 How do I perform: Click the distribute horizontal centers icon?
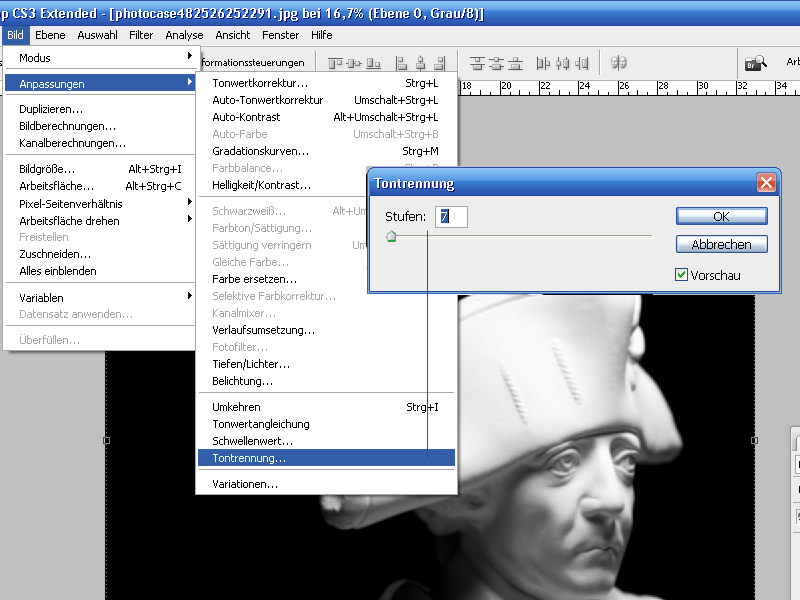(x=562, y=63)
